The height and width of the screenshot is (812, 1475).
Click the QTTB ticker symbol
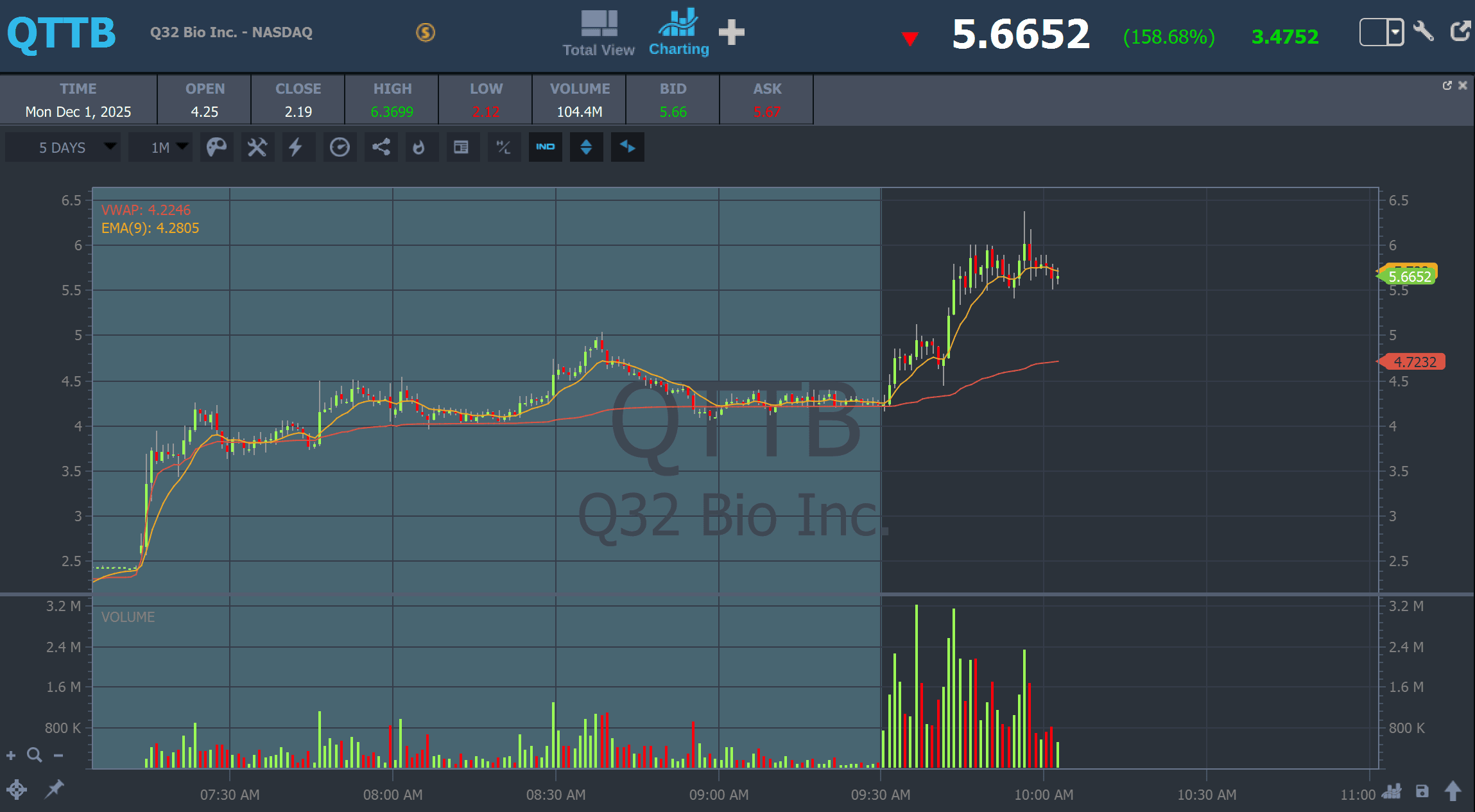[x=62, y=33]
